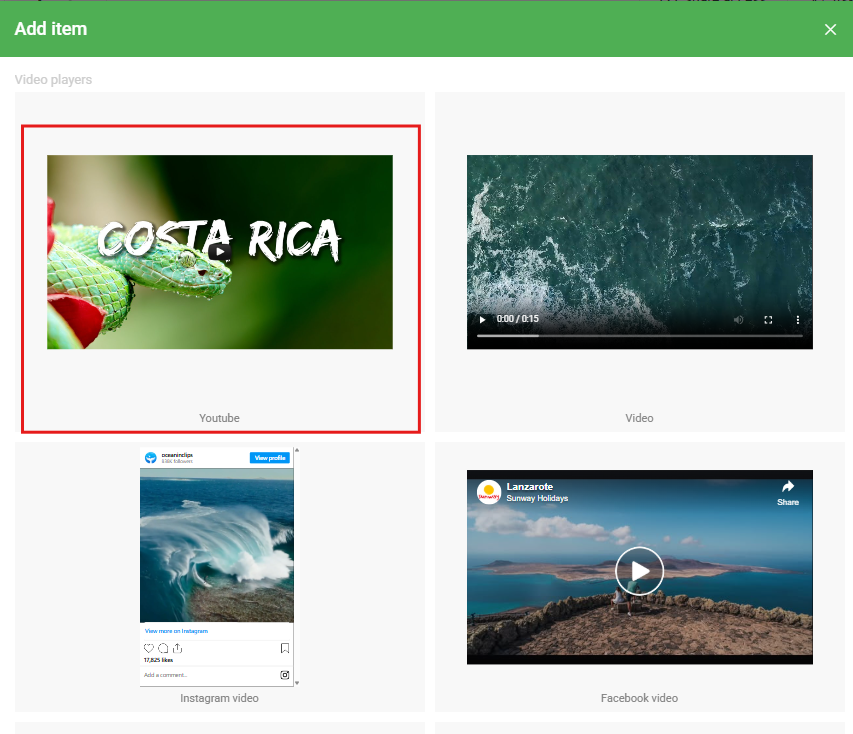Open View more on Instagram link
This screenshot has height=734, width=853.
pos(176,631)
